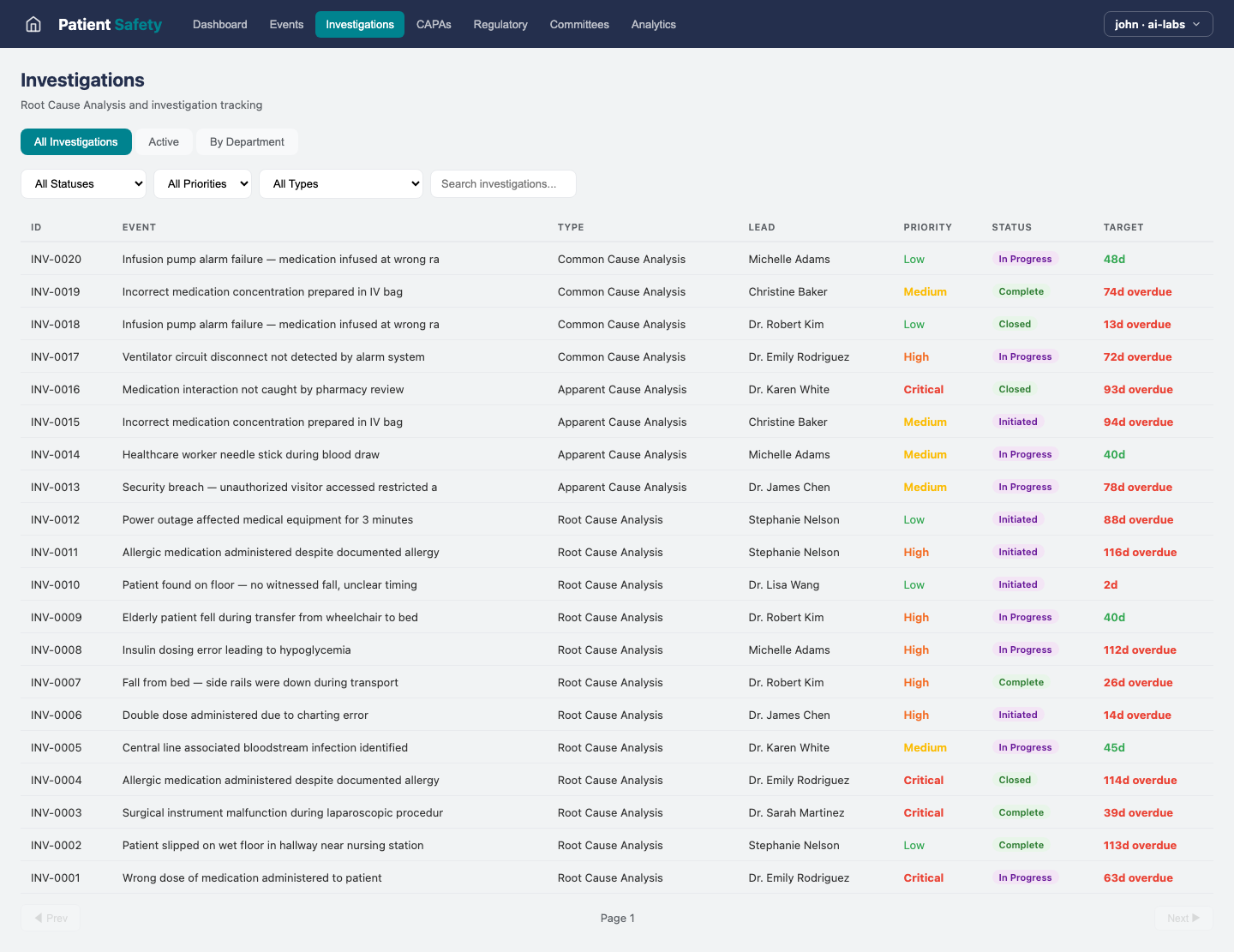Image resolution: width=1234 pixels, height=952 pixels.
Task: Open the All Priorities filter dropdown
Action: pos(202,183)
